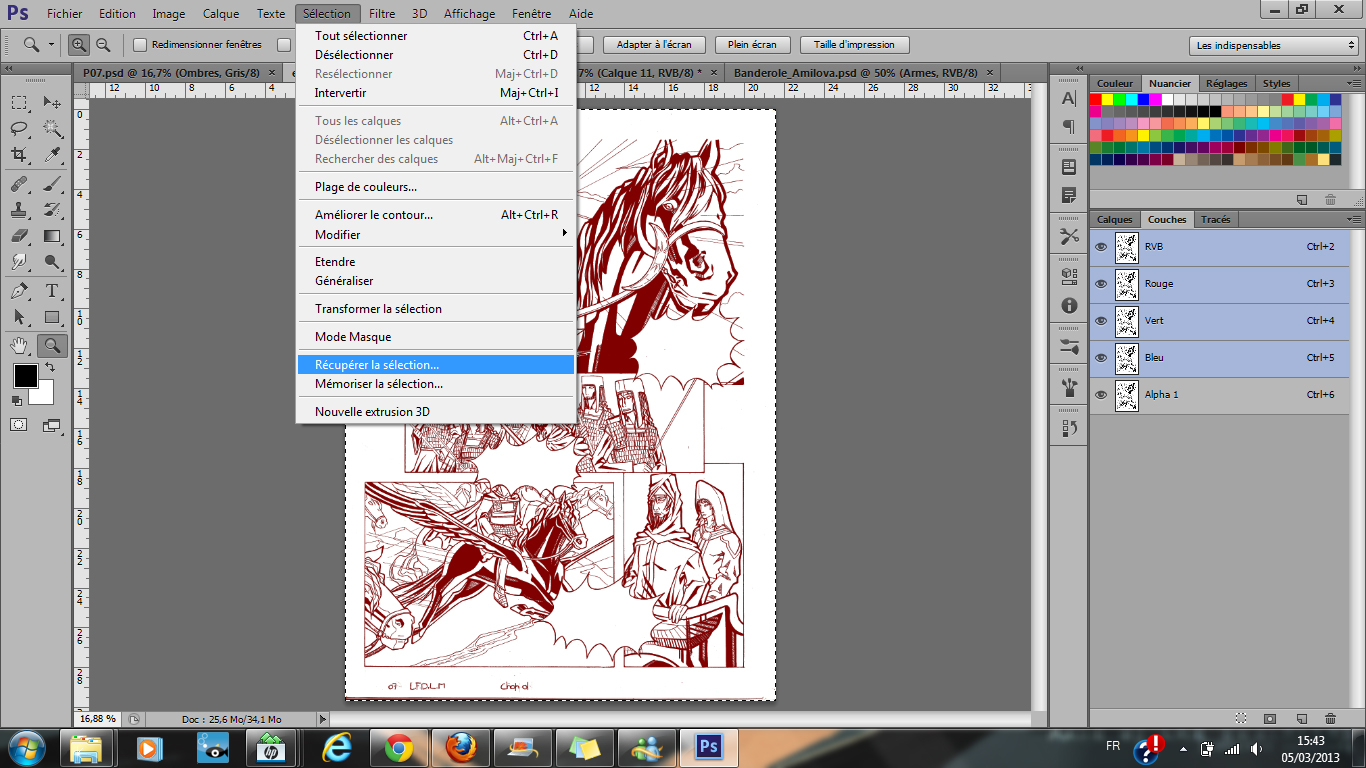Screen dimensions: 1366x768
Task: Switch to the Calques tab
Action: coord(1114,219)
